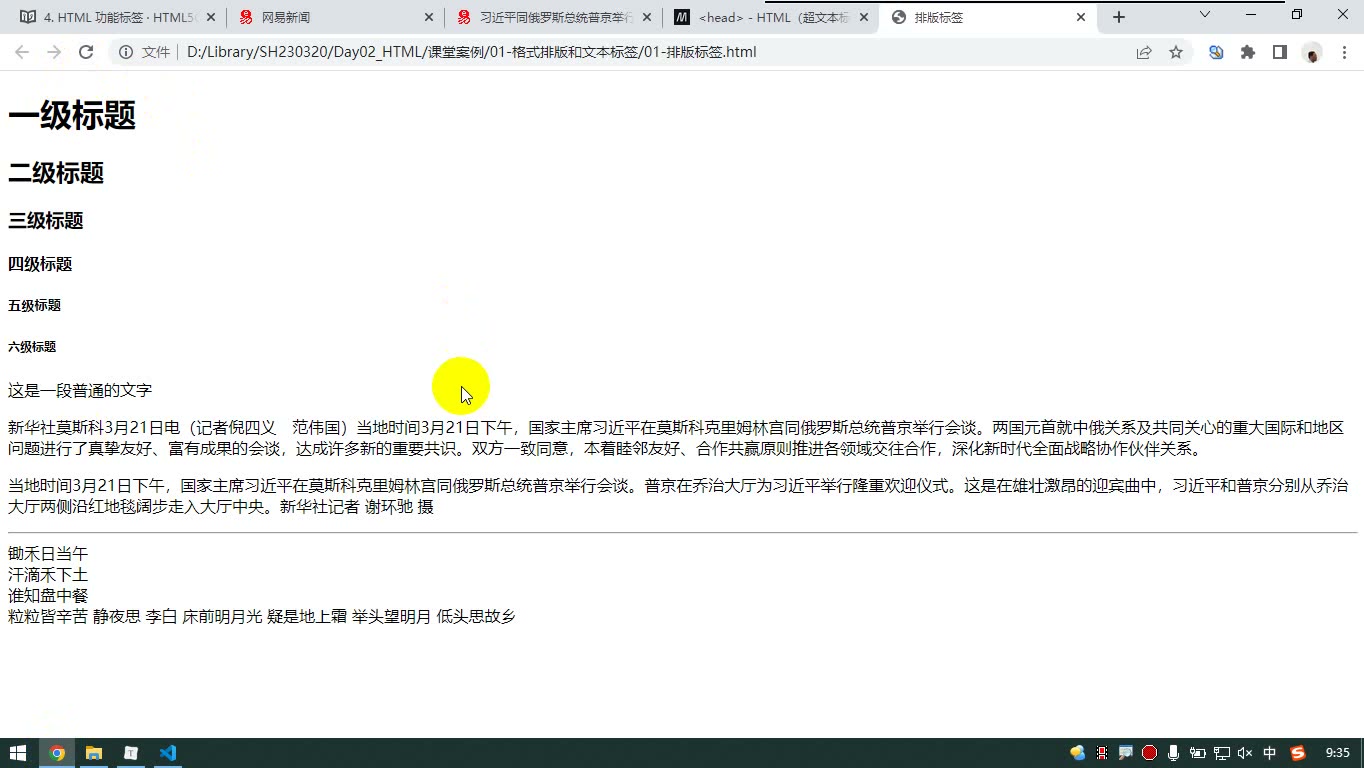Click the battery power tray icon
The image size is (1364, 768).
click(x=1198, y=753)
